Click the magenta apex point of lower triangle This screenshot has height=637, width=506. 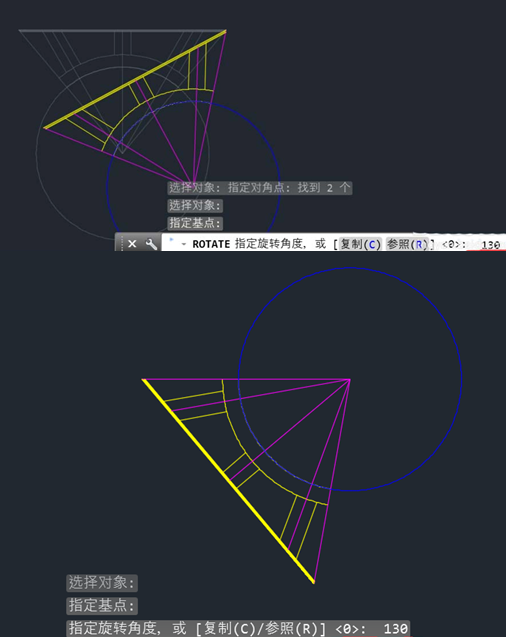(x=349, y=380)
